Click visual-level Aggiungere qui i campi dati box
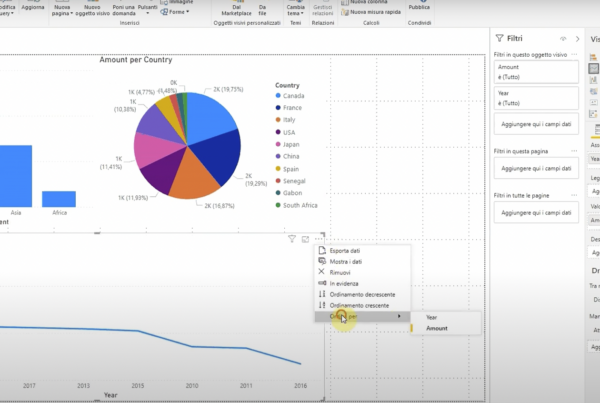This screenshot has width=600, height=403. point(536,124)
